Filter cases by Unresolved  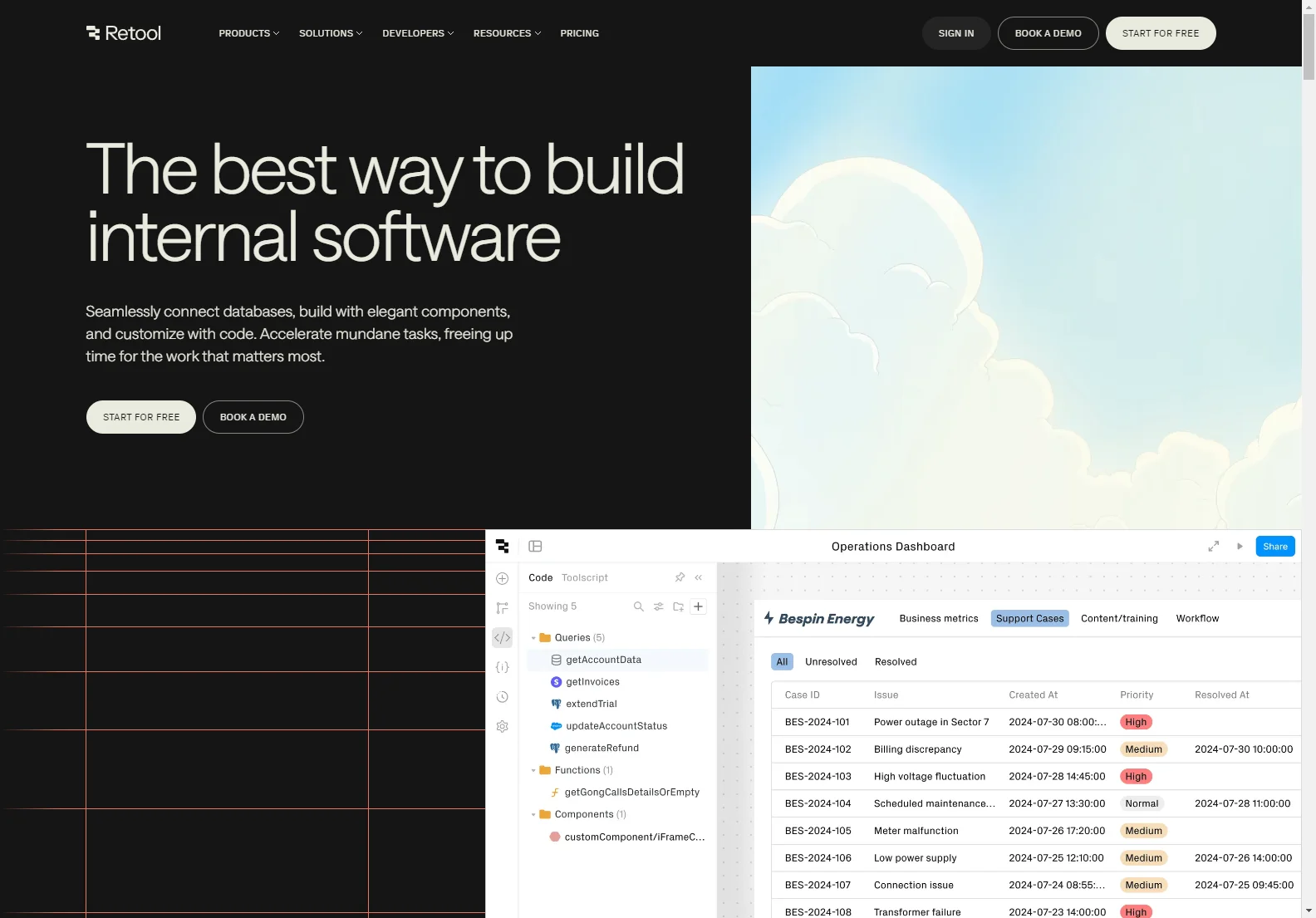tap(831, 662)
